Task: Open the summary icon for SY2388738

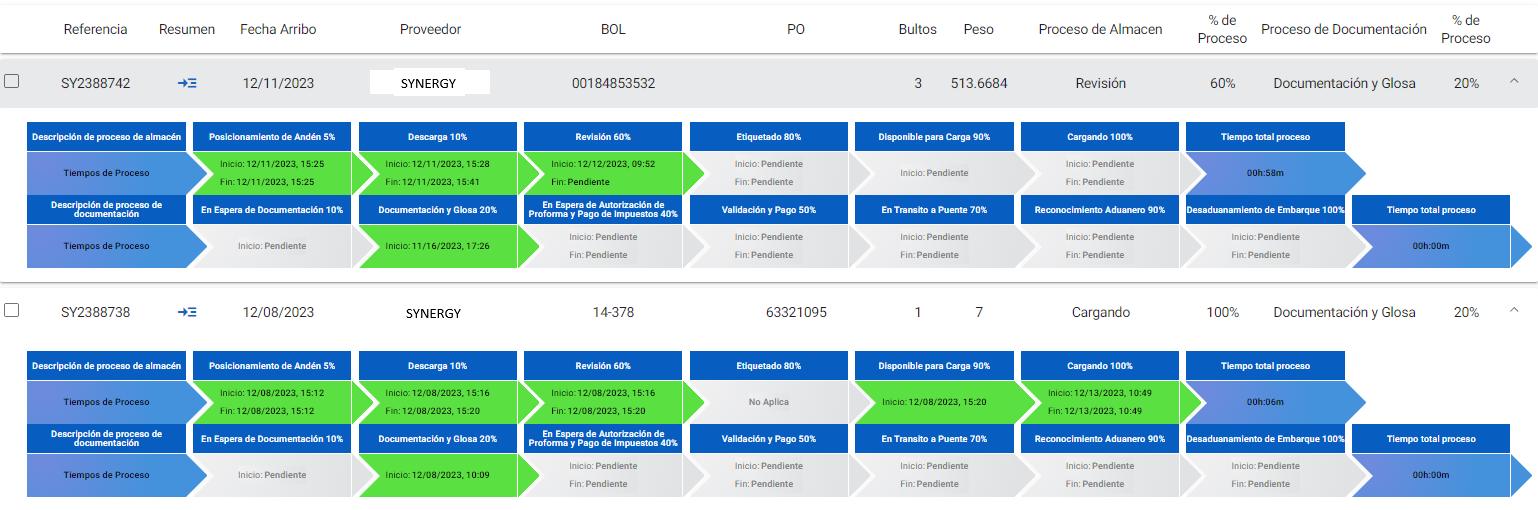Action: point(187,313)
